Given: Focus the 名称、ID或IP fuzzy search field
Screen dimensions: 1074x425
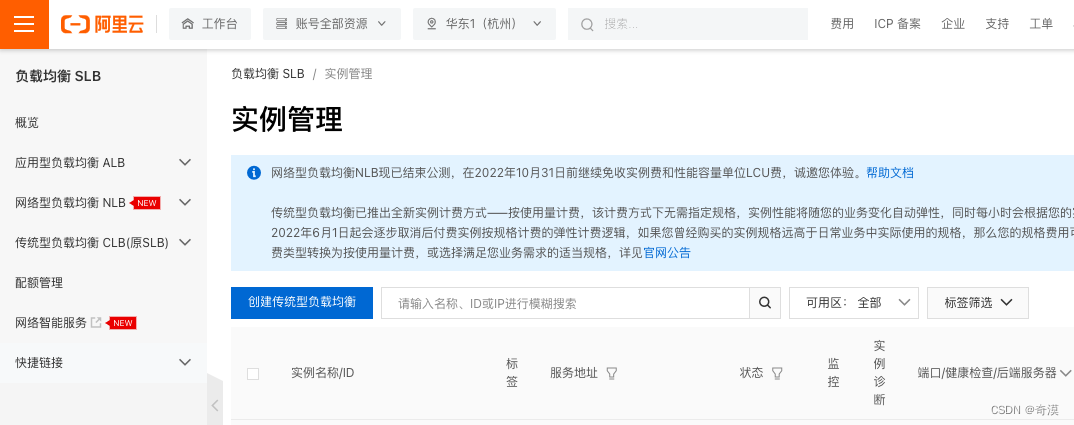Looking at the screenshot, I should click(565, 303).
